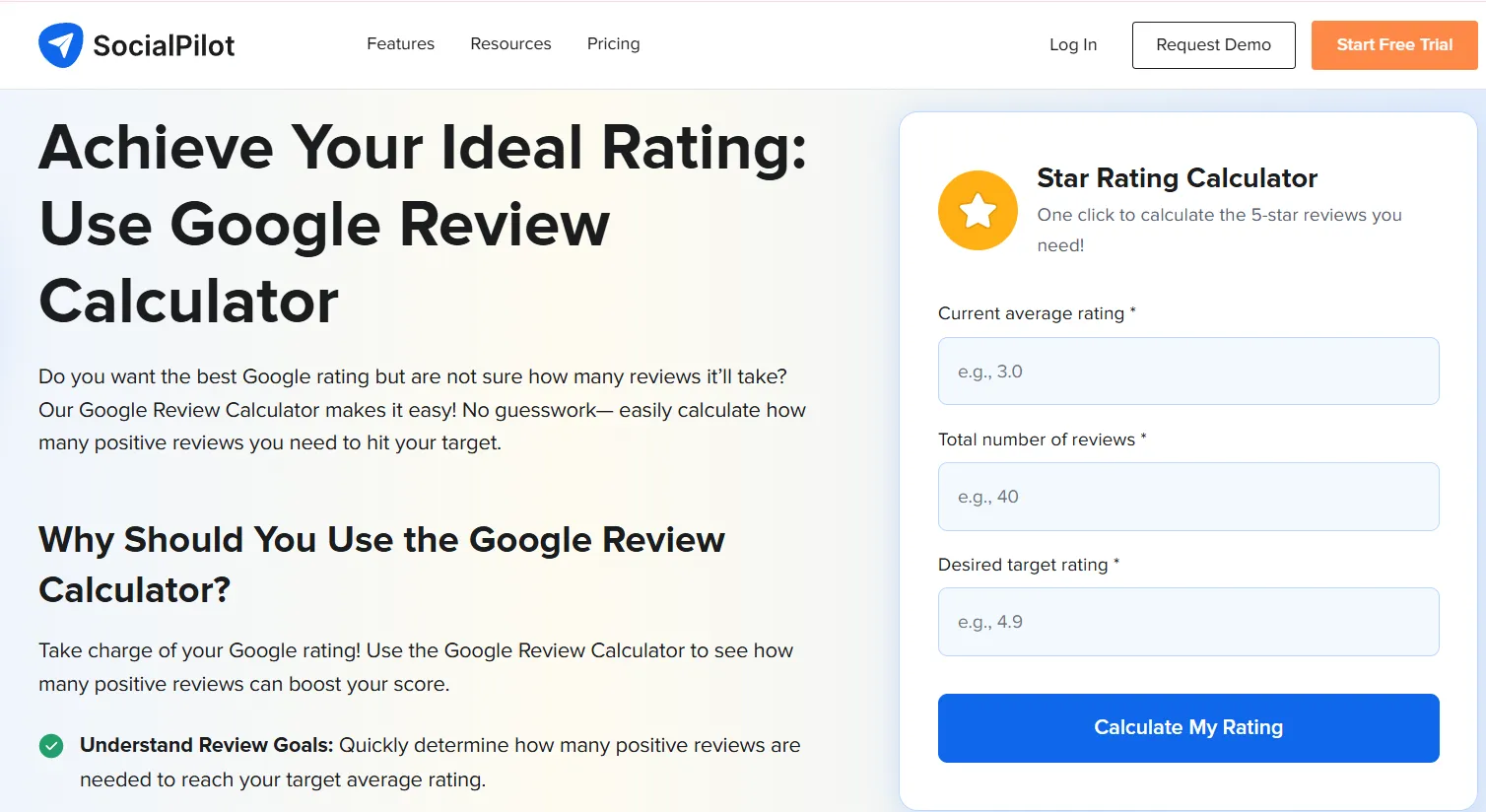The width and height of the screenshot is (1486, 812).
Task: Open the Pricing page
Action: pos(613,43)
